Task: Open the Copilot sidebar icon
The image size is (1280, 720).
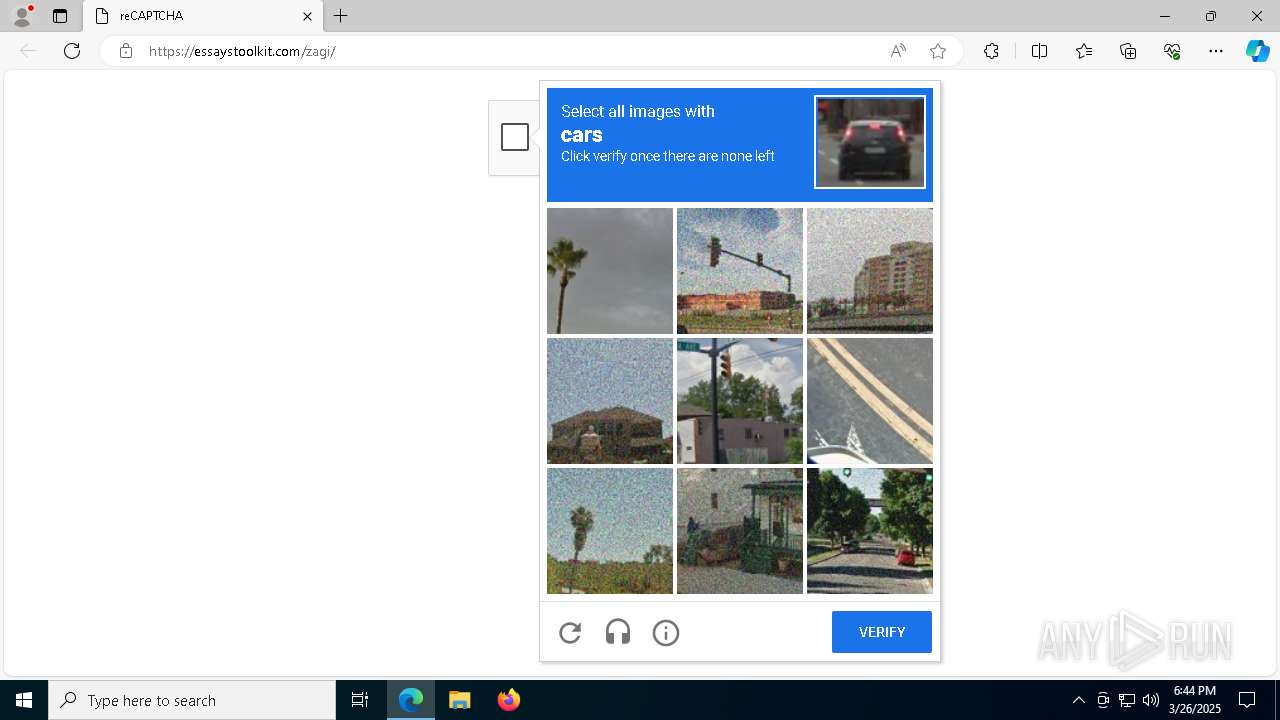Action: [1257, 51]
